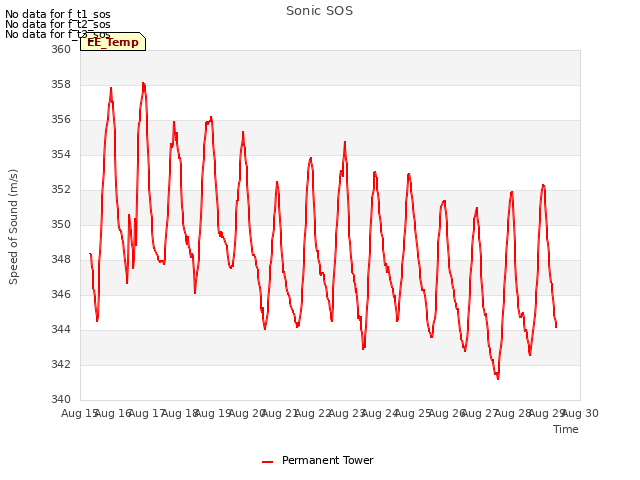
Task: Click the 'No data for f_t1_sos' message
Action: coord(58,14)
